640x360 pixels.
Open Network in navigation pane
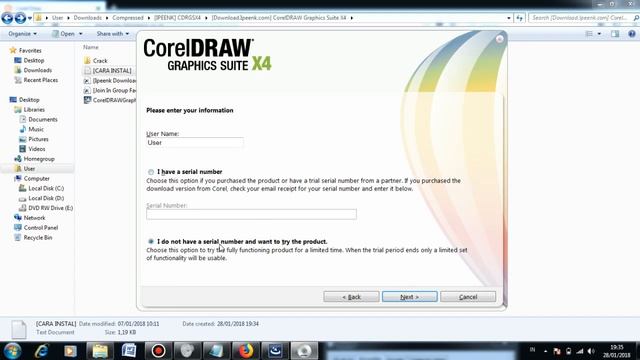click(x=30, y=218)
